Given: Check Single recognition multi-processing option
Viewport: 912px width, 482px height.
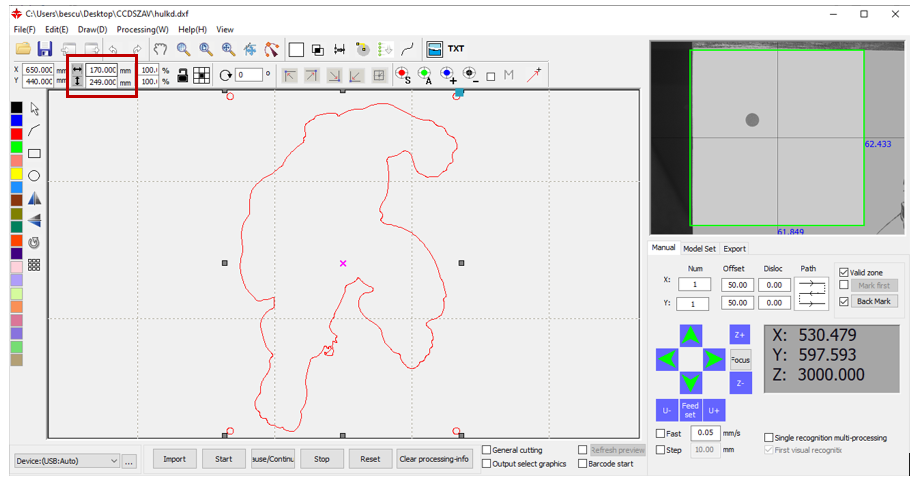Looking at the screenshot, I should pos(768,437).
